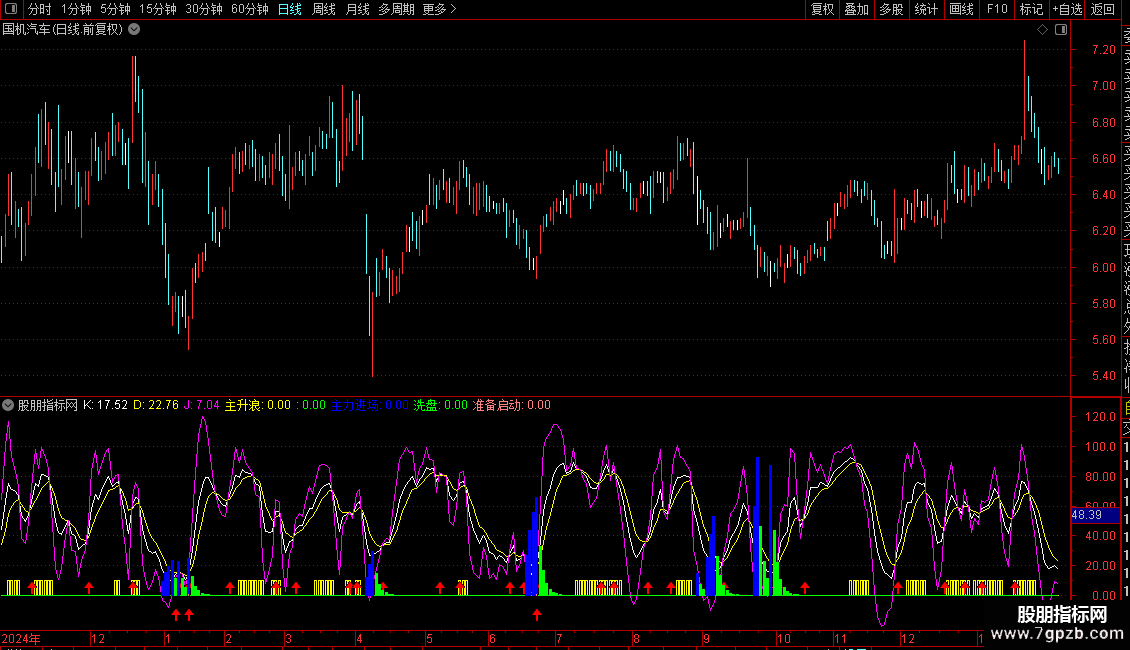Click the 标记 mark button
This screenshot has height=650, width=1130.
(1030, 10)
